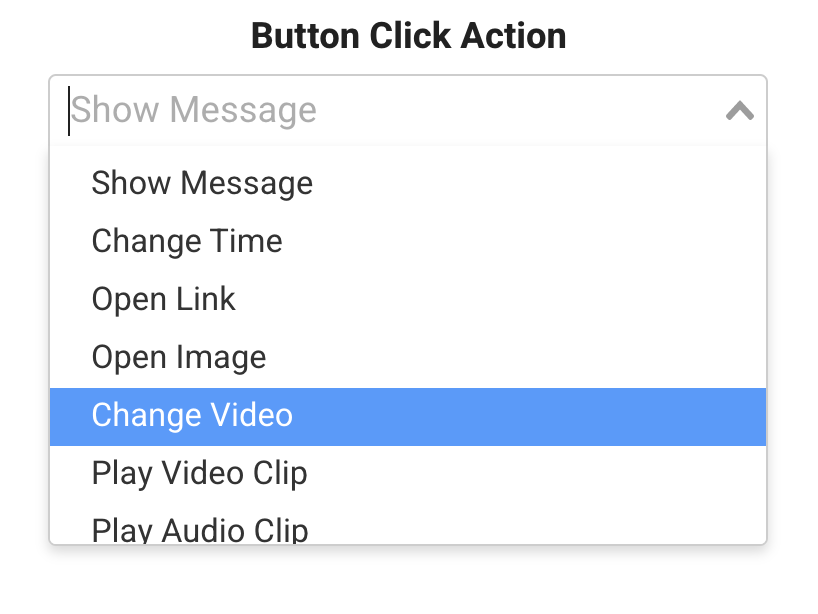Choose the Play Video Clip action

coord(199,473)
